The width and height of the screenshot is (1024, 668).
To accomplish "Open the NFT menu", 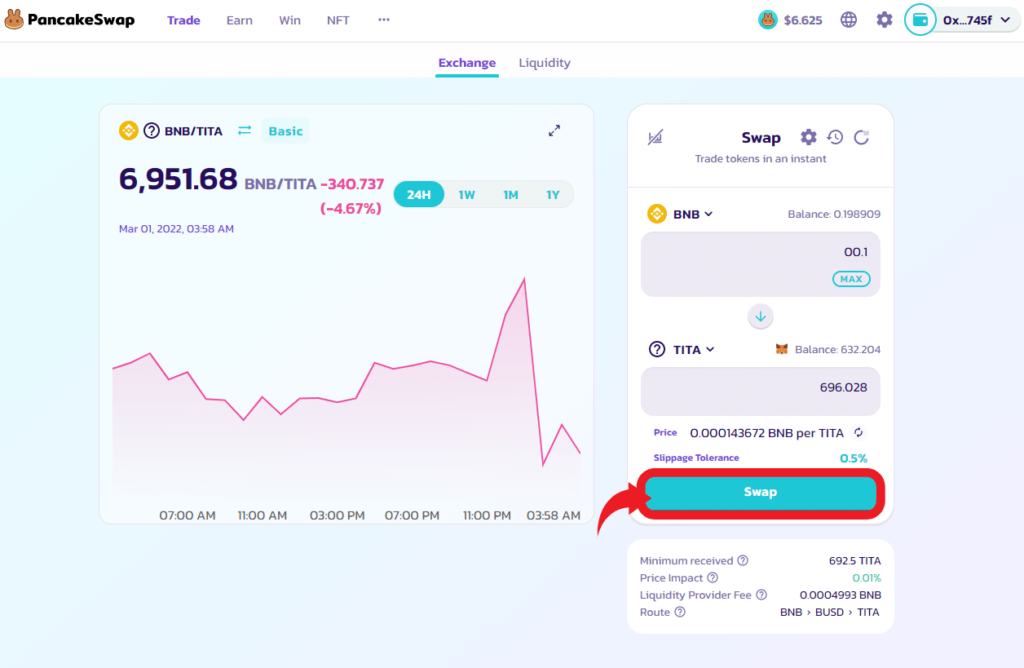I will [x=338, y=20].
